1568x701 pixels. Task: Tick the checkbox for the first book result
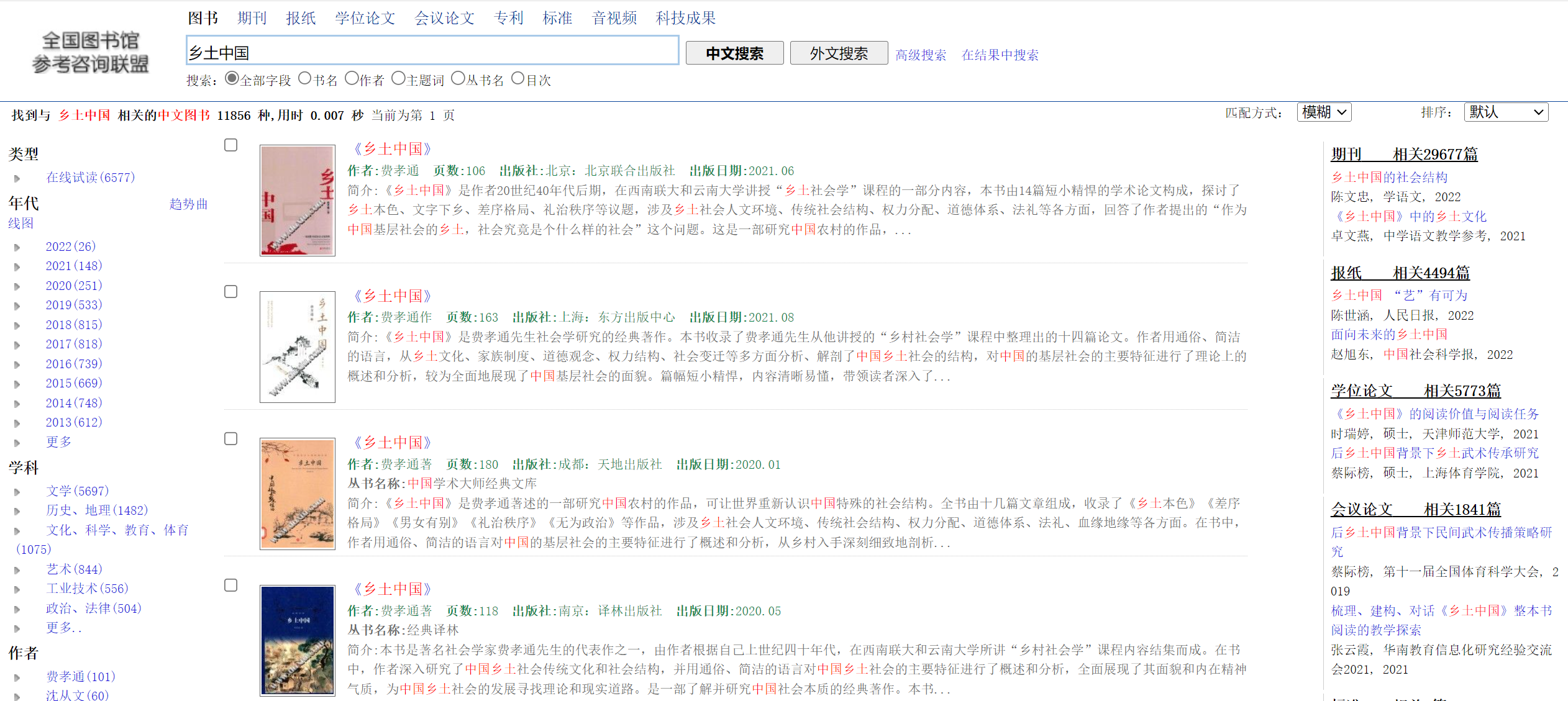(231, 145)
